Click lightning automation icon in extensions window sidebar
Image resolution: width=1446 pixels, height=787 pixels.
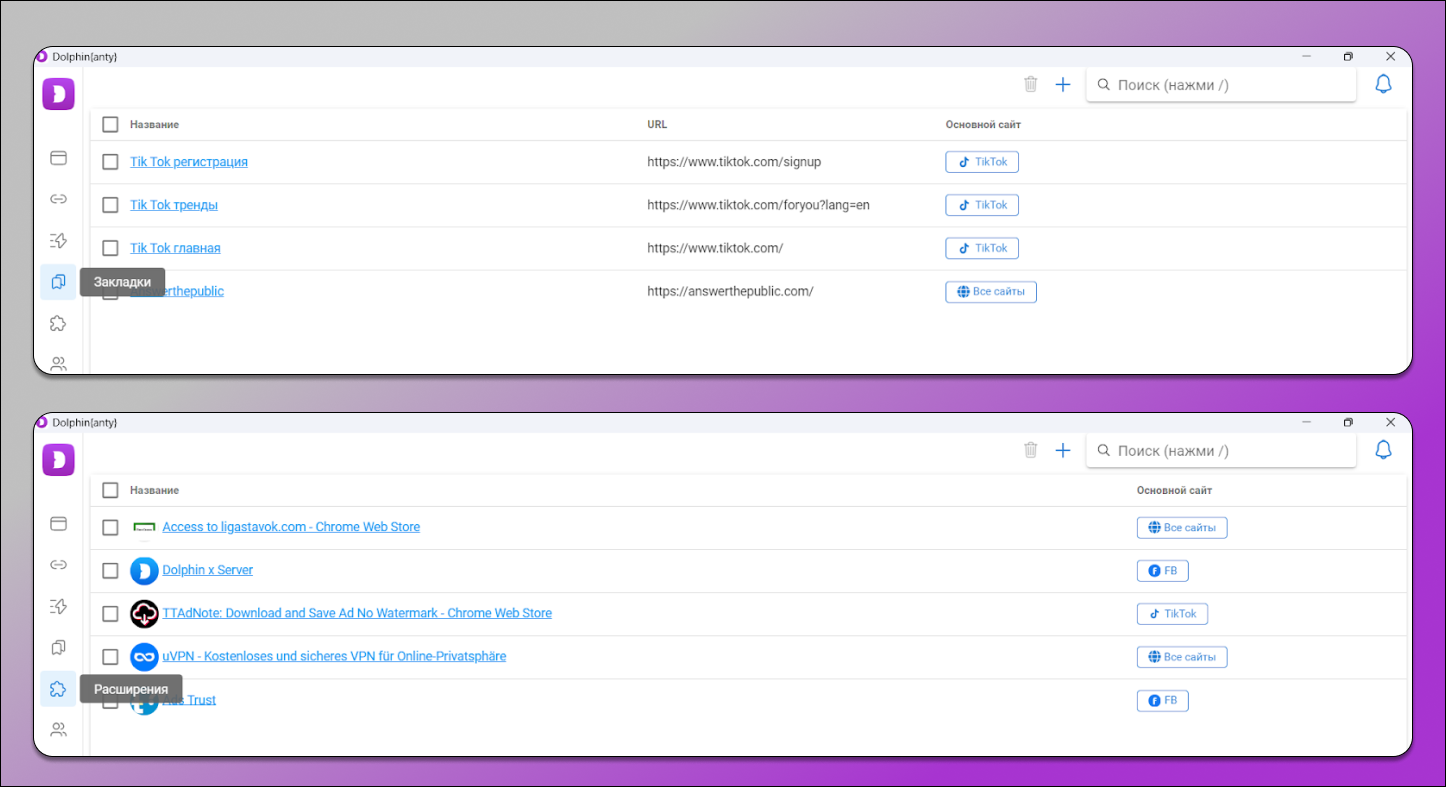[58, 606]
